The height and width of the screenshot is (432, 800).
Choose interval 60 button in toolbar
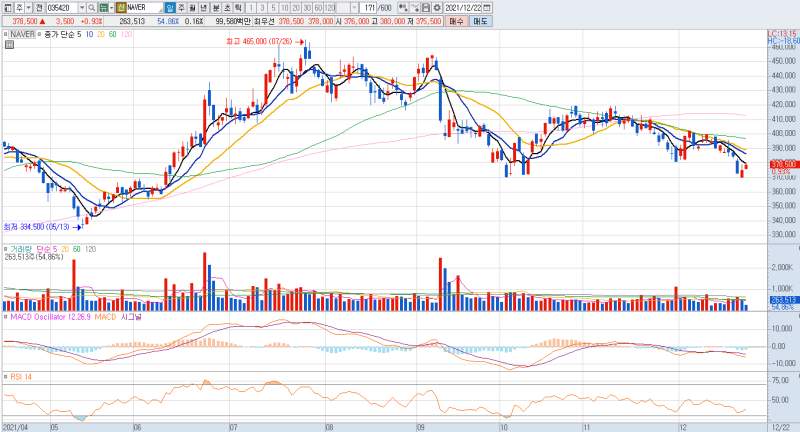[x=318, y=8]
